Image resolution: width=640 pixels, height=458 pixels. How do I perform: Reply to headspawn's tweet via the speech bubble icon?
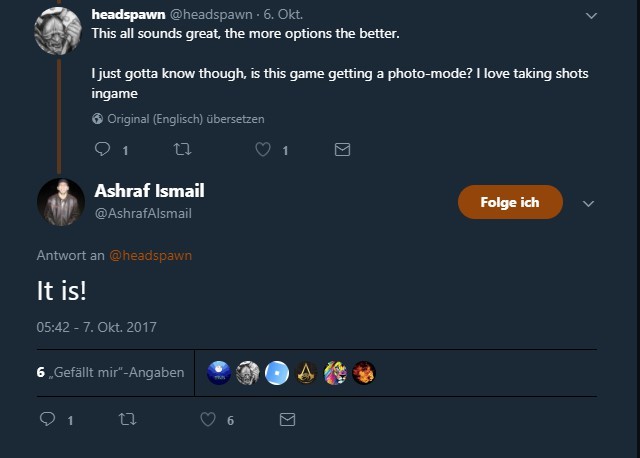tap(102, 149)
